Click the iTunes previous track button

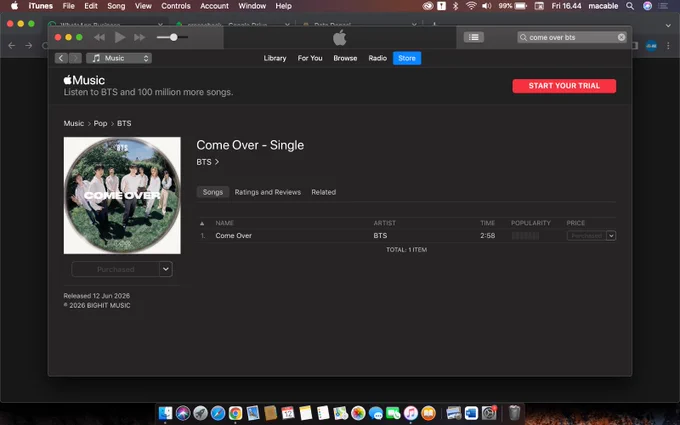click(99, 37)
